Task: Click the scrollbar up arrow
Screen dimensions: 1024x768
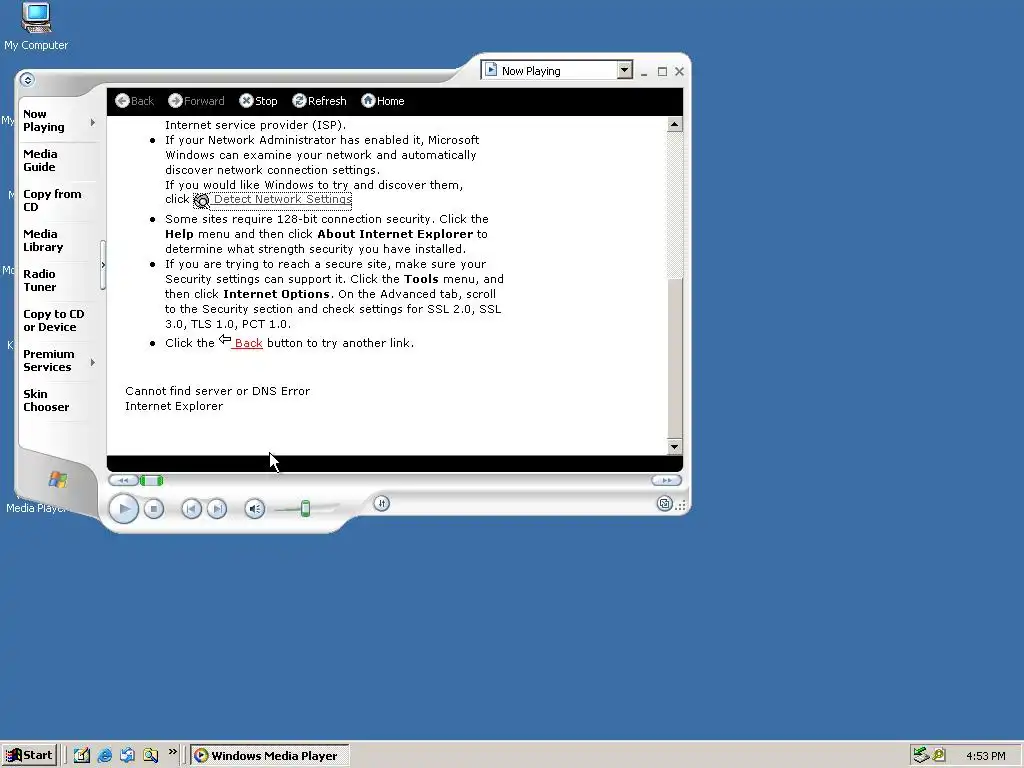Action: pos(675,124)
